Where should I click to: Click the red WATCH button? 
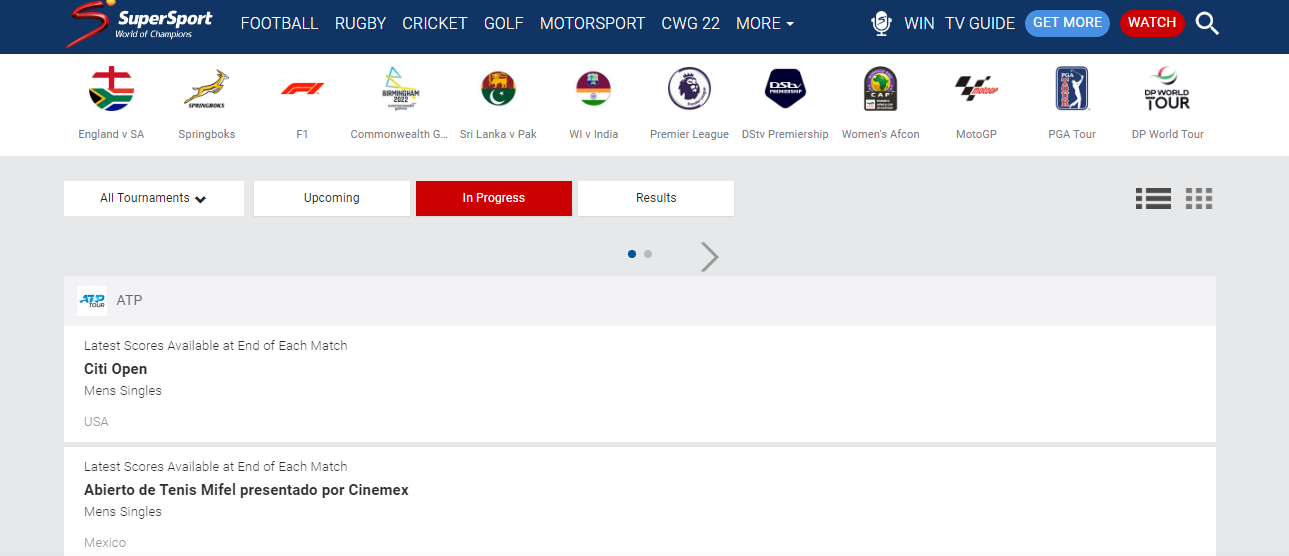1152,23
